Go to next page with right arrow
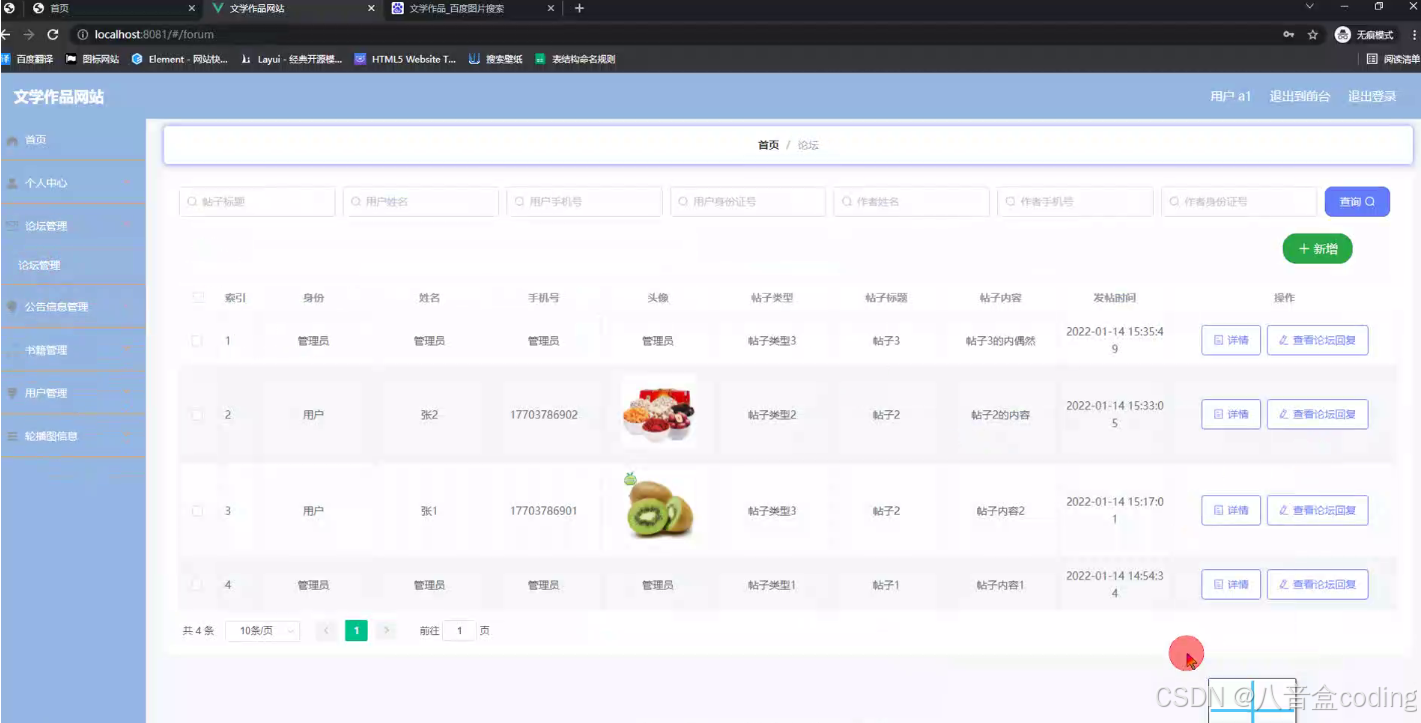The height and width of the screenshot is (723, 1421). [x=386, y=631]
